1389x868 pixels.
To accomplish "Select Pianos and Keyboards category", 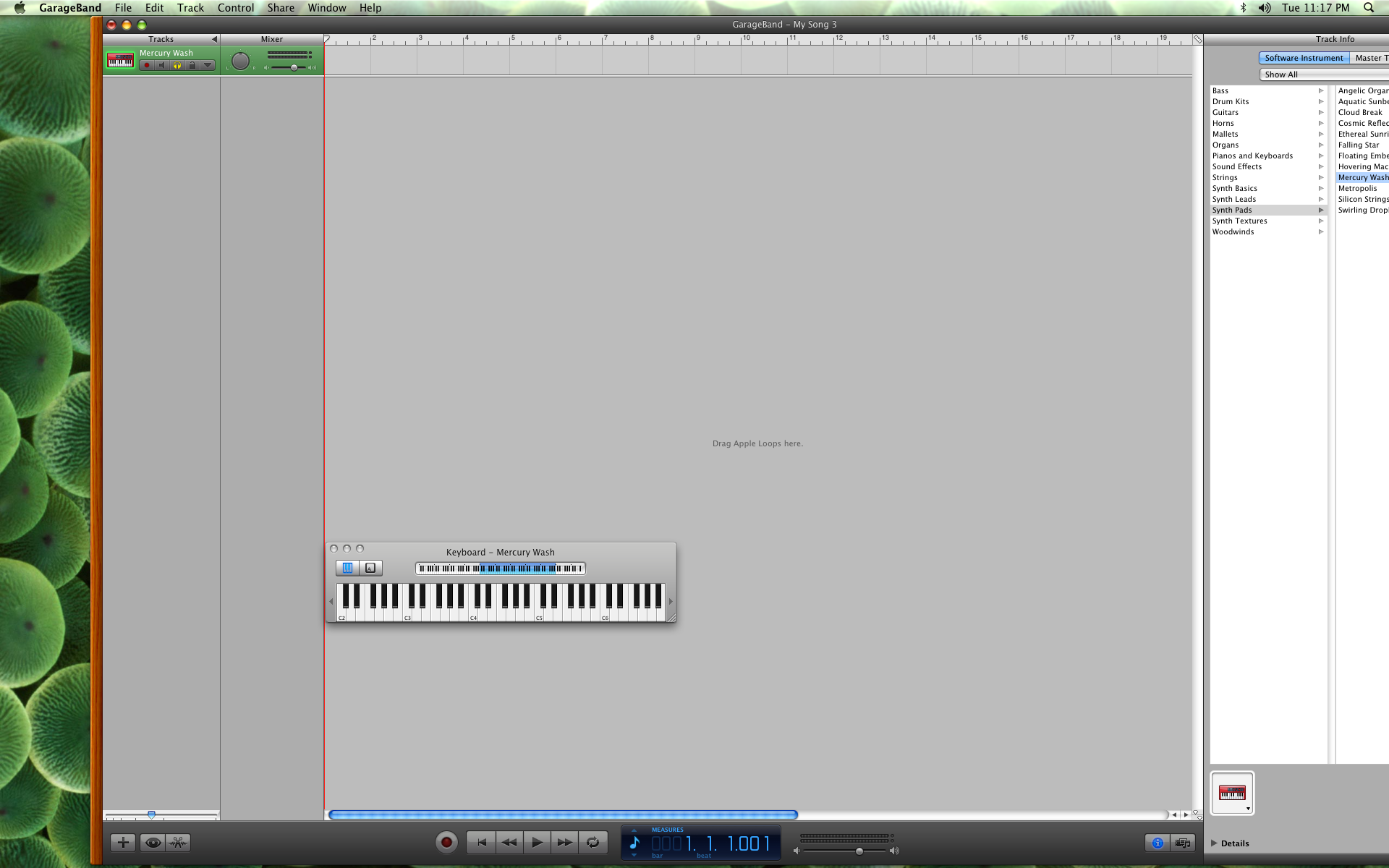I will point(1252,156).
